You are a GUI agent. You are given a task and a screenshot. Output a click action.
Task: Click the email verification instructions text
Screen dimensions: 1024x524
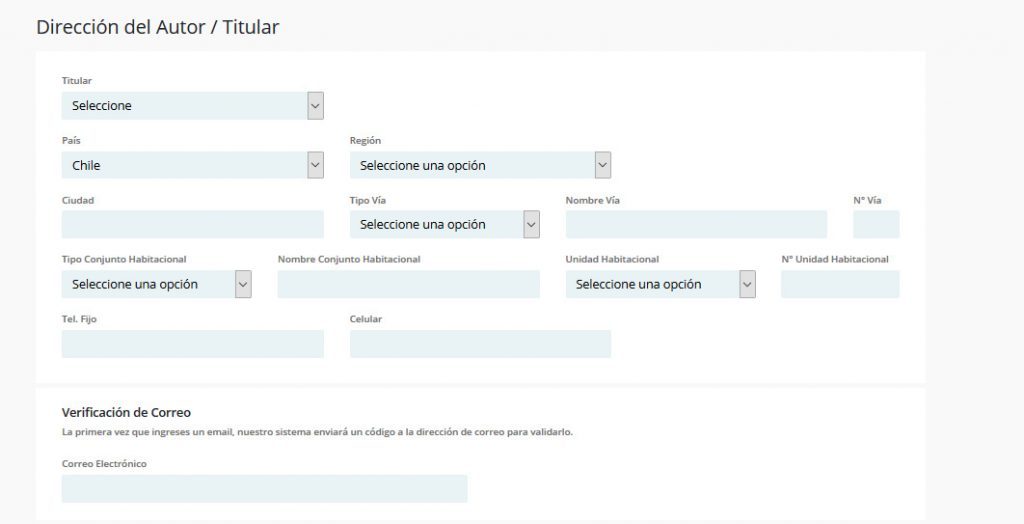click(x=317, y=432)
